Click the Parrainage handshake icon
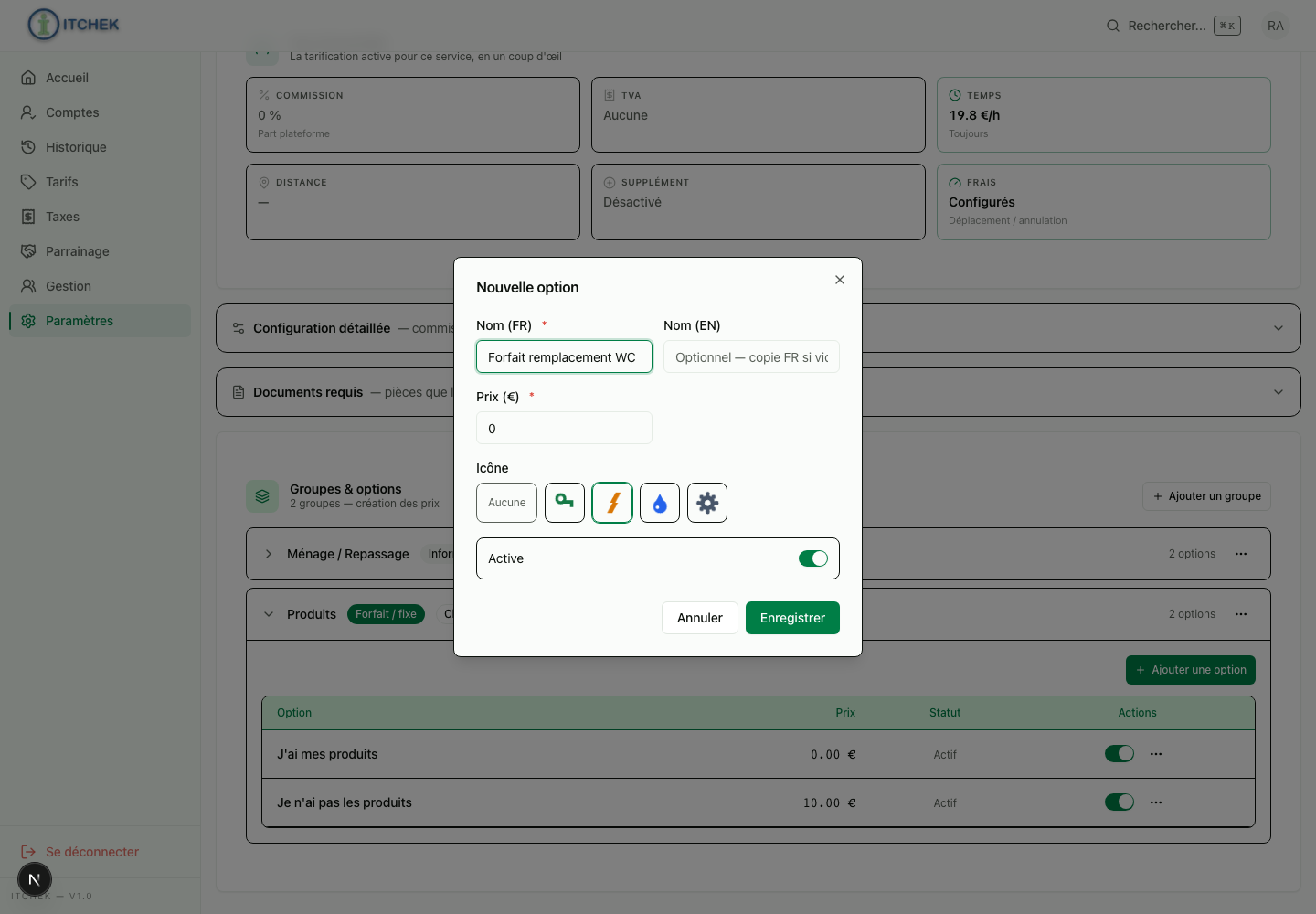 (28, 251)
